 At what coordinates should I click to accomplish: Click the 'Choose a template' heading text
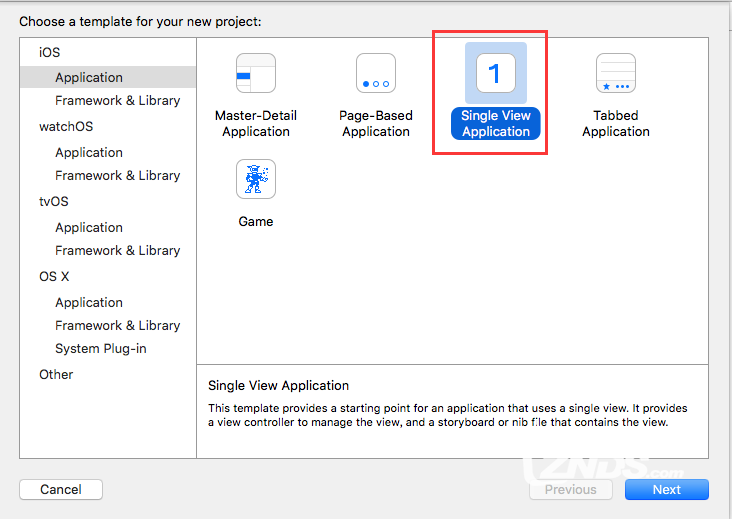point(140,21)
